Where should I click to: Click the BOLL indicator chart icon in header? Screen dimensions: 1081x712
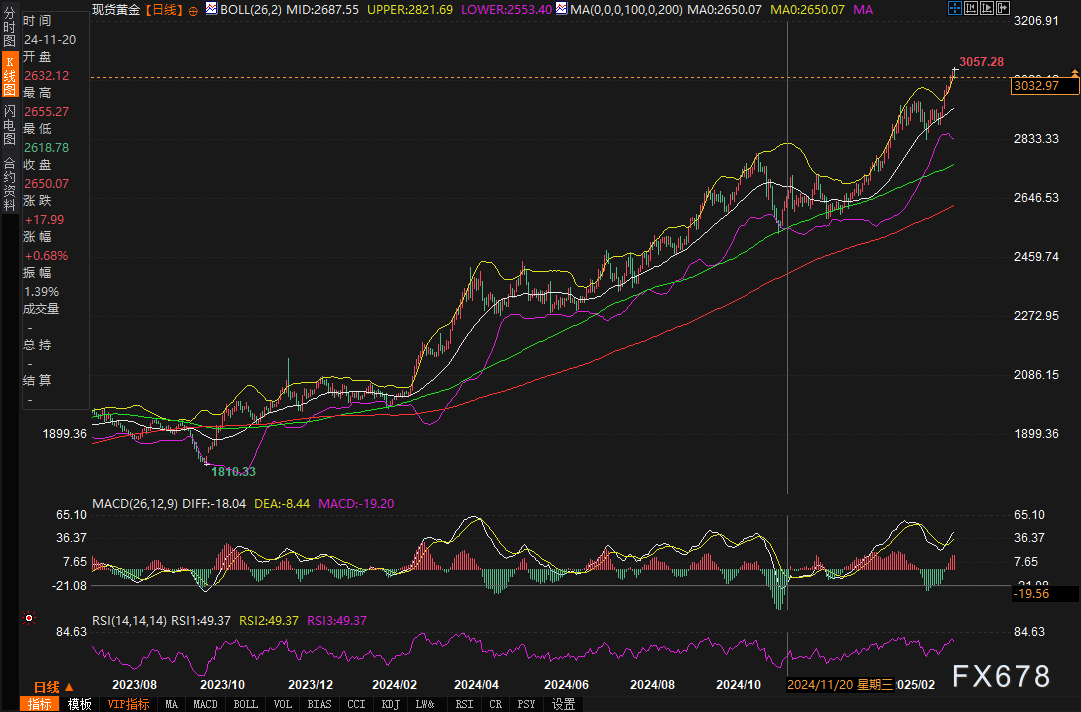pyautogui.click(x=210, y=9)
